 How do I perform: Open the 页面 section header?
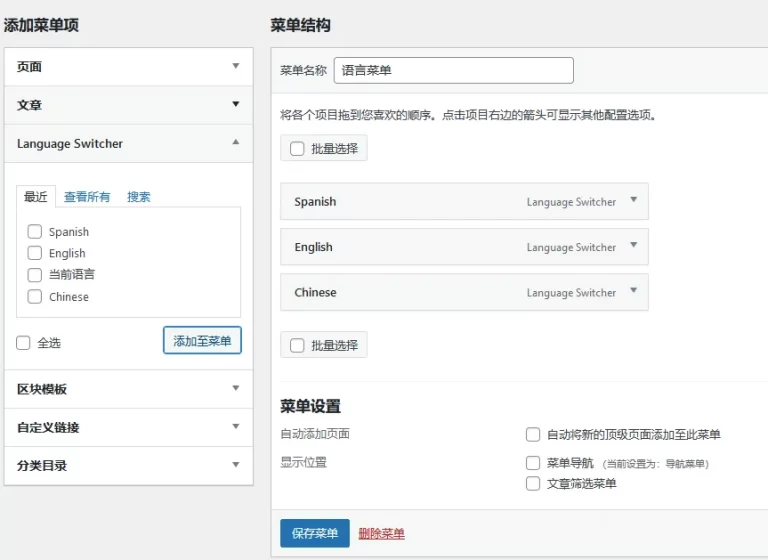(x=128, y=67)
